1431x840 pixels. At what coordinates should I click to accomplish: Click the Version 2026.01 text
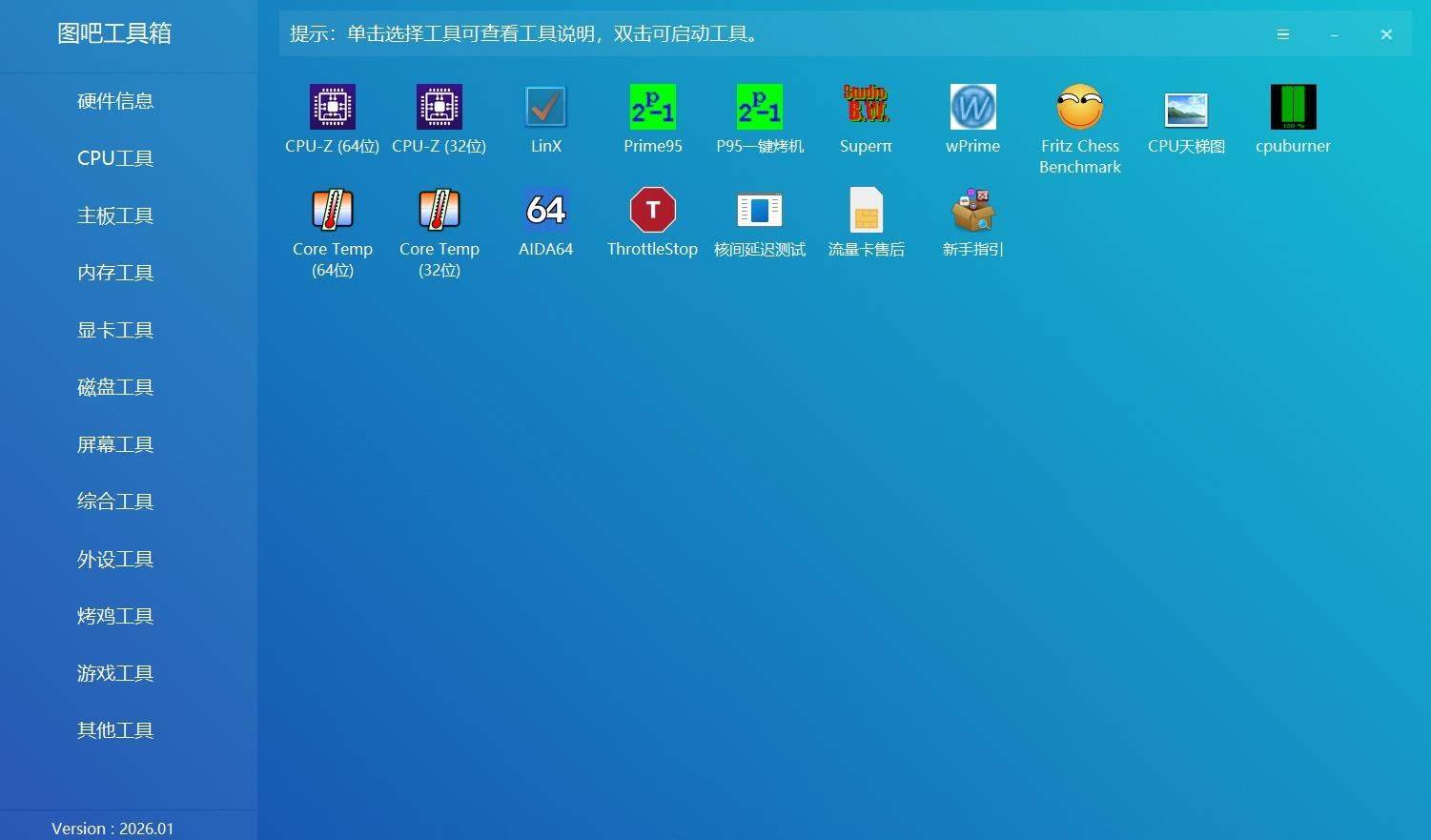[x=112, y=828]
